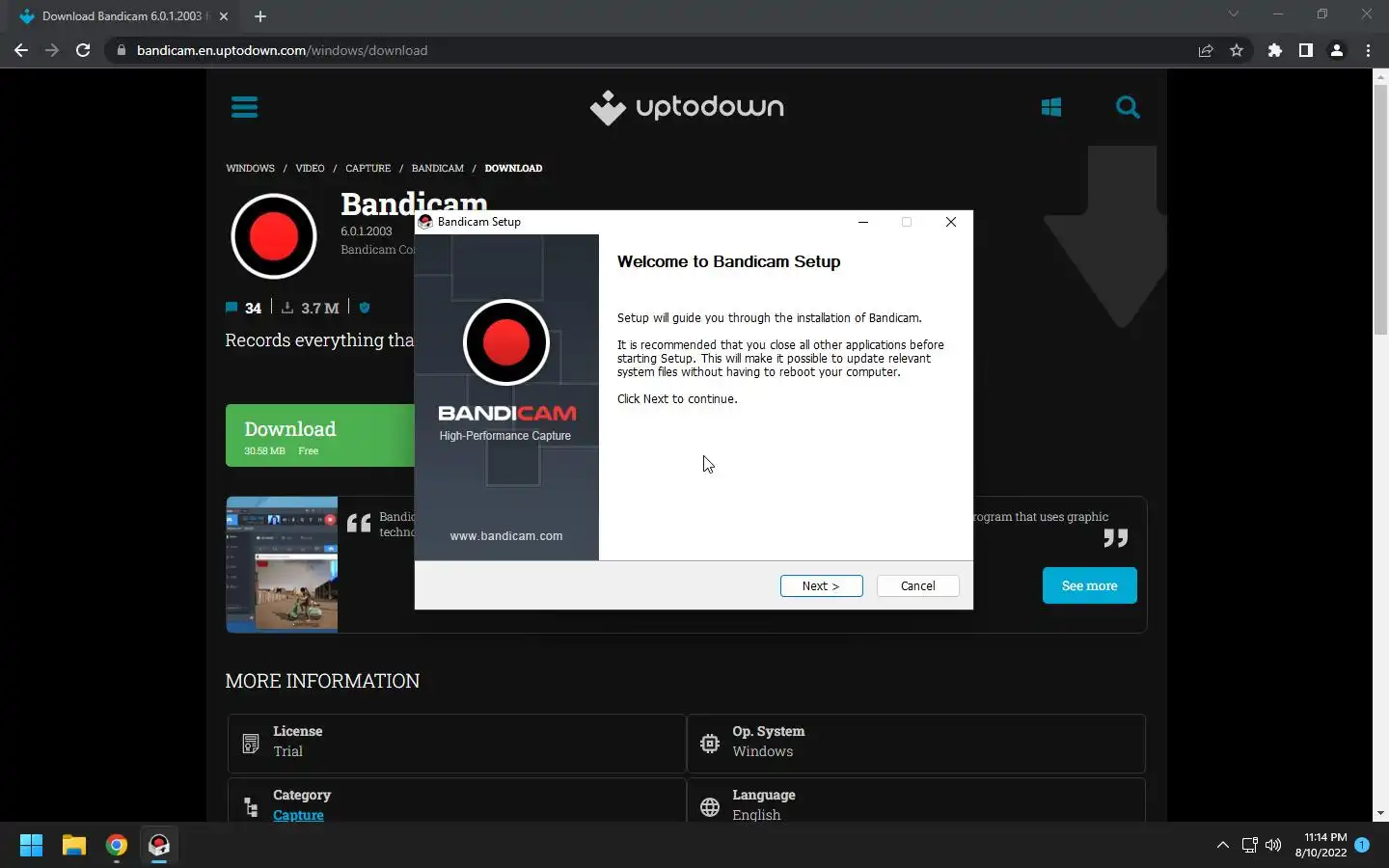Click the License information icon
Image resolution: width=1389 pixels, height=868 pixels.
tap(251, 744)
